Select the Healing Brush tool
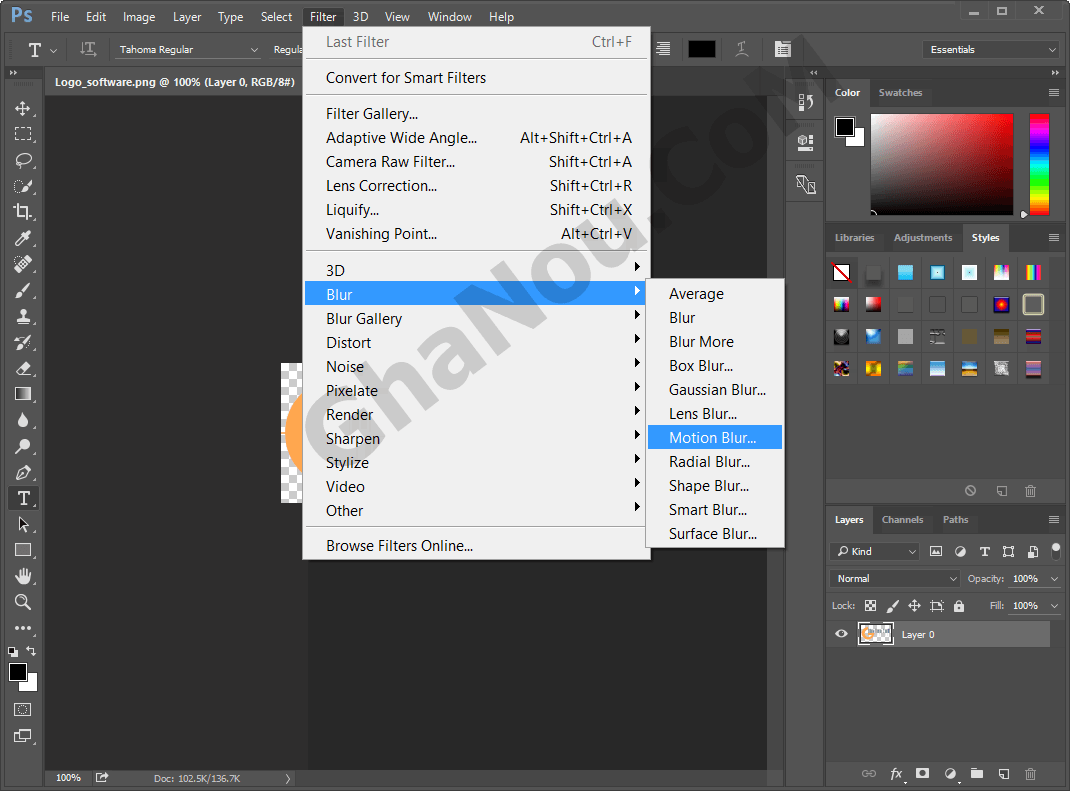This screenshot has height=791, width=1070. tap(23, 264)
